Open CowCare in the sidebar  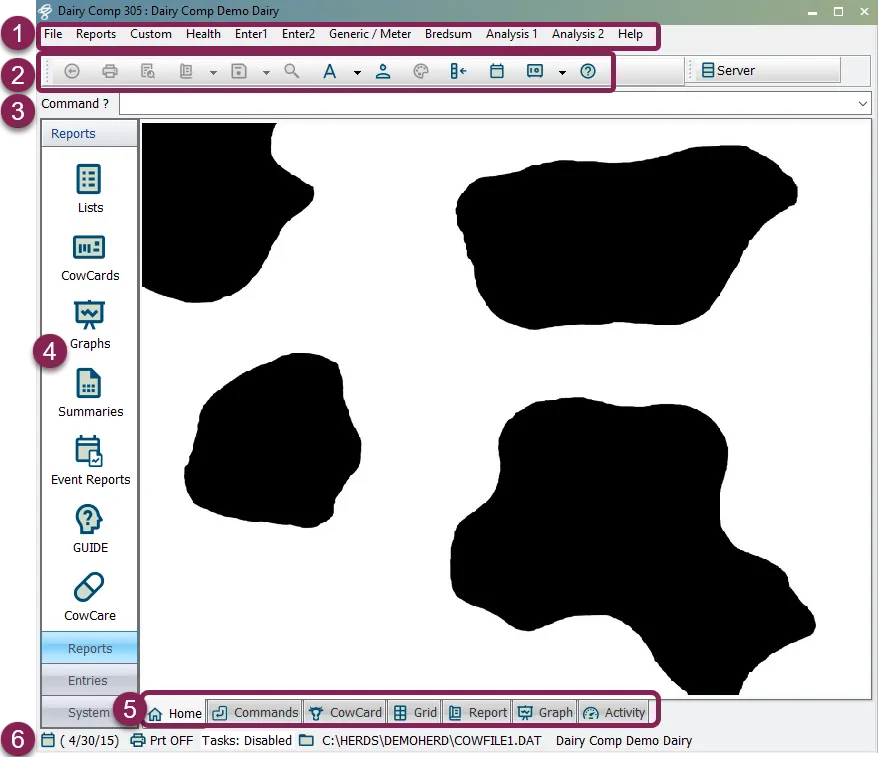click(x=90, y=597)
